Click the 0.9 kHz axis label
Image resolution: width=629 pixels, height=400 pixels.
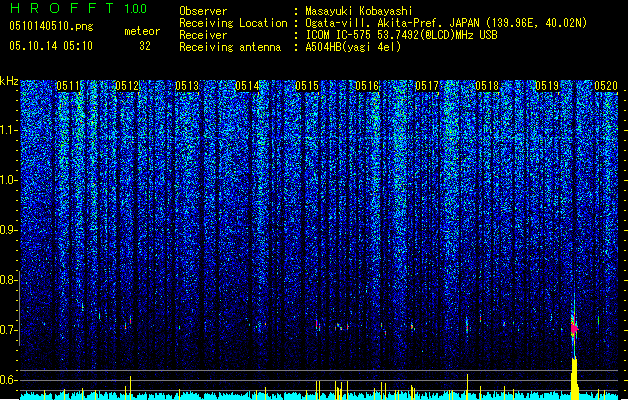[9, 230]
